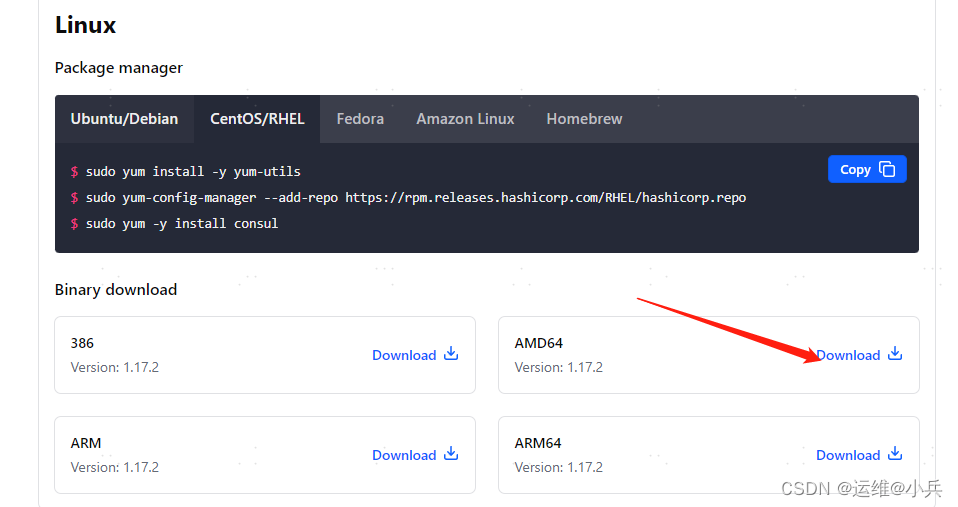Screen dimensions: 958x507
Task: Switch to the Ubuntu/Debian tab
Action: (124, 119)
